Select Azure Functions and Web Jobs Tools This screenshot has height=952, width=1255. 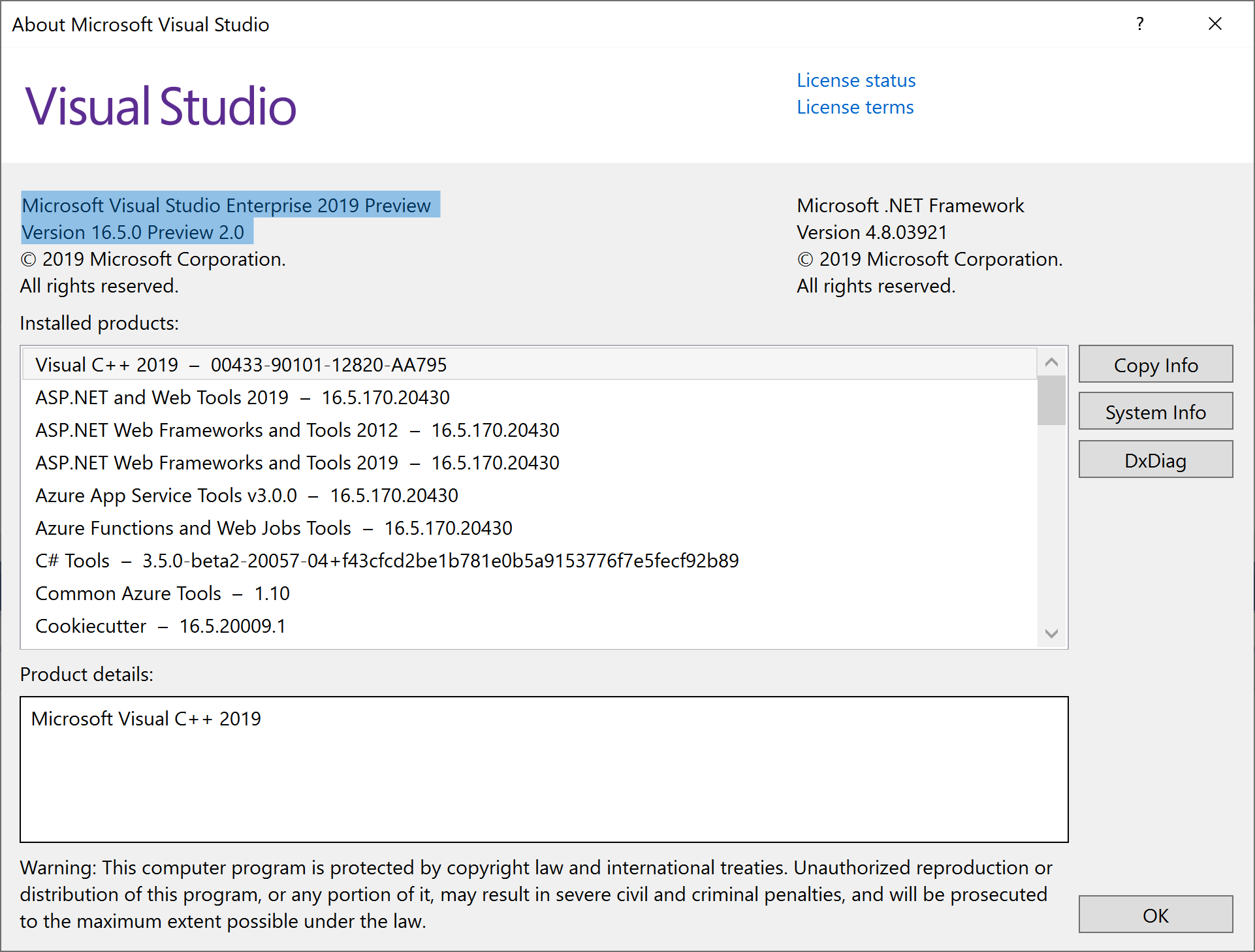click(274, 528)
